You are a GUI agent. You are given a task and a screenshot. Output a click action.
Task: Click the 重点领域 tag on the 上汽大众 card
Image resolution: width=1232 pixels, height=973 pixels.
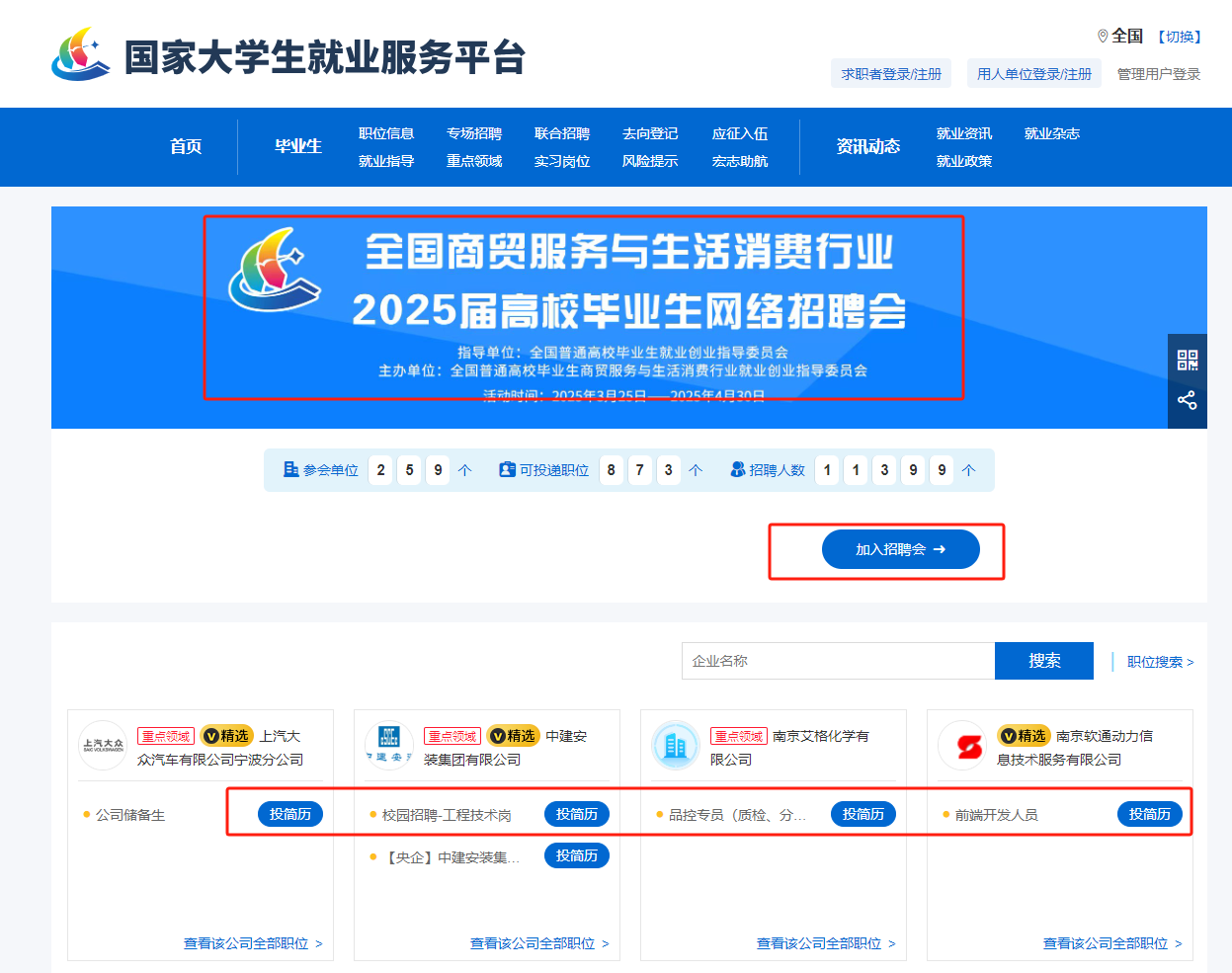[x=166, y=736]
